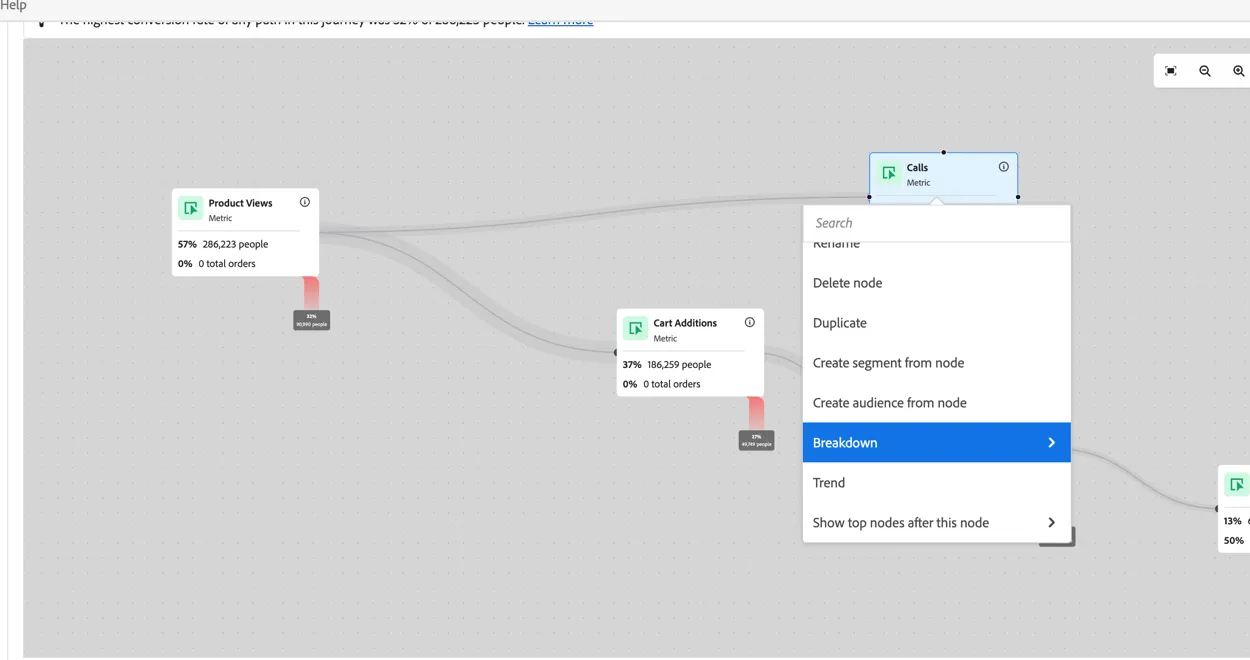The width and height of the screenshot is (1250, 660).
Task: Open the Calls node info icon
Action: tap(1003, 167)
